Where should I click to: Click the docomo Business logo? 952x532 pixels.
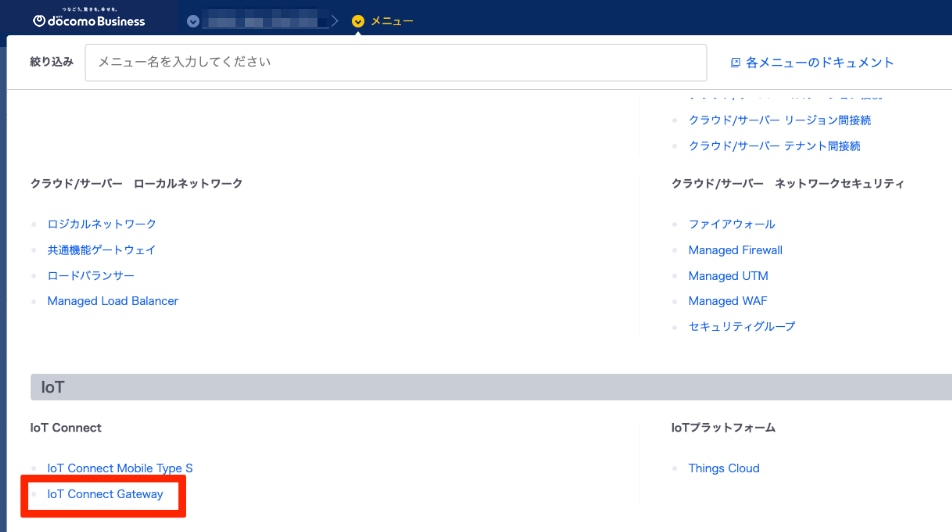89,18
